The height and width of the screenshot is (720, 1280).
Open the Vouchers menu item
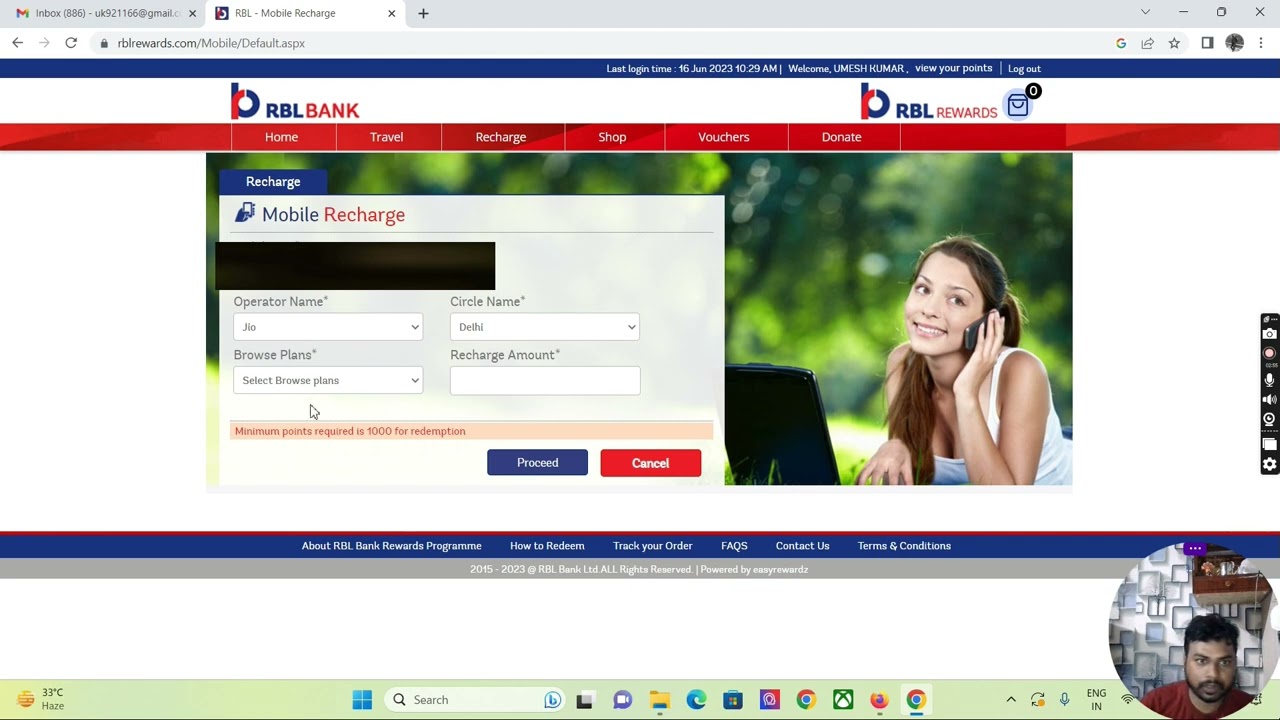[x=724, y=137]
